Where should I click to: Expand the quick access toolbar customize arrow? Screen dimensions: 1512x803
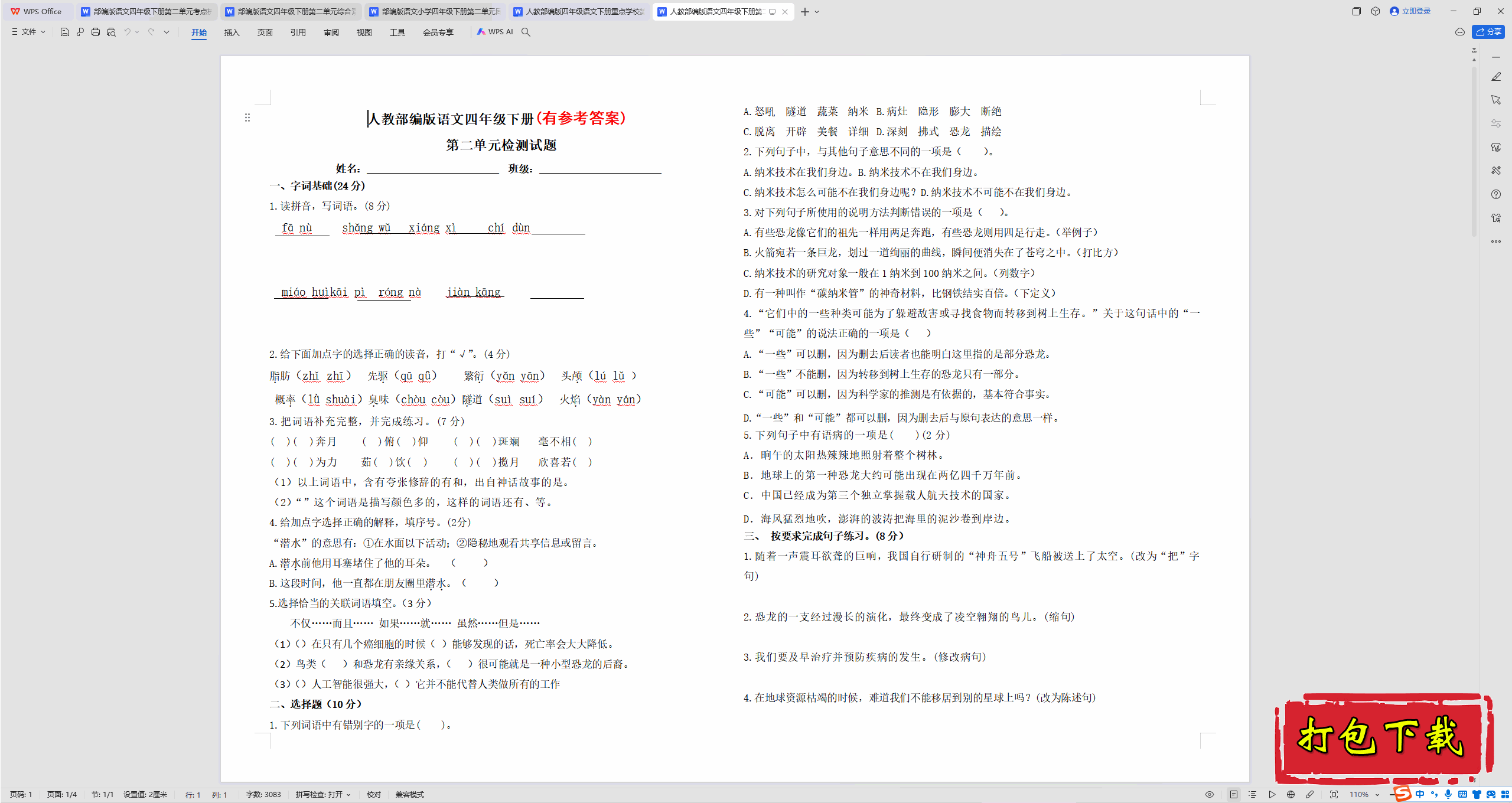pos(167,32)
